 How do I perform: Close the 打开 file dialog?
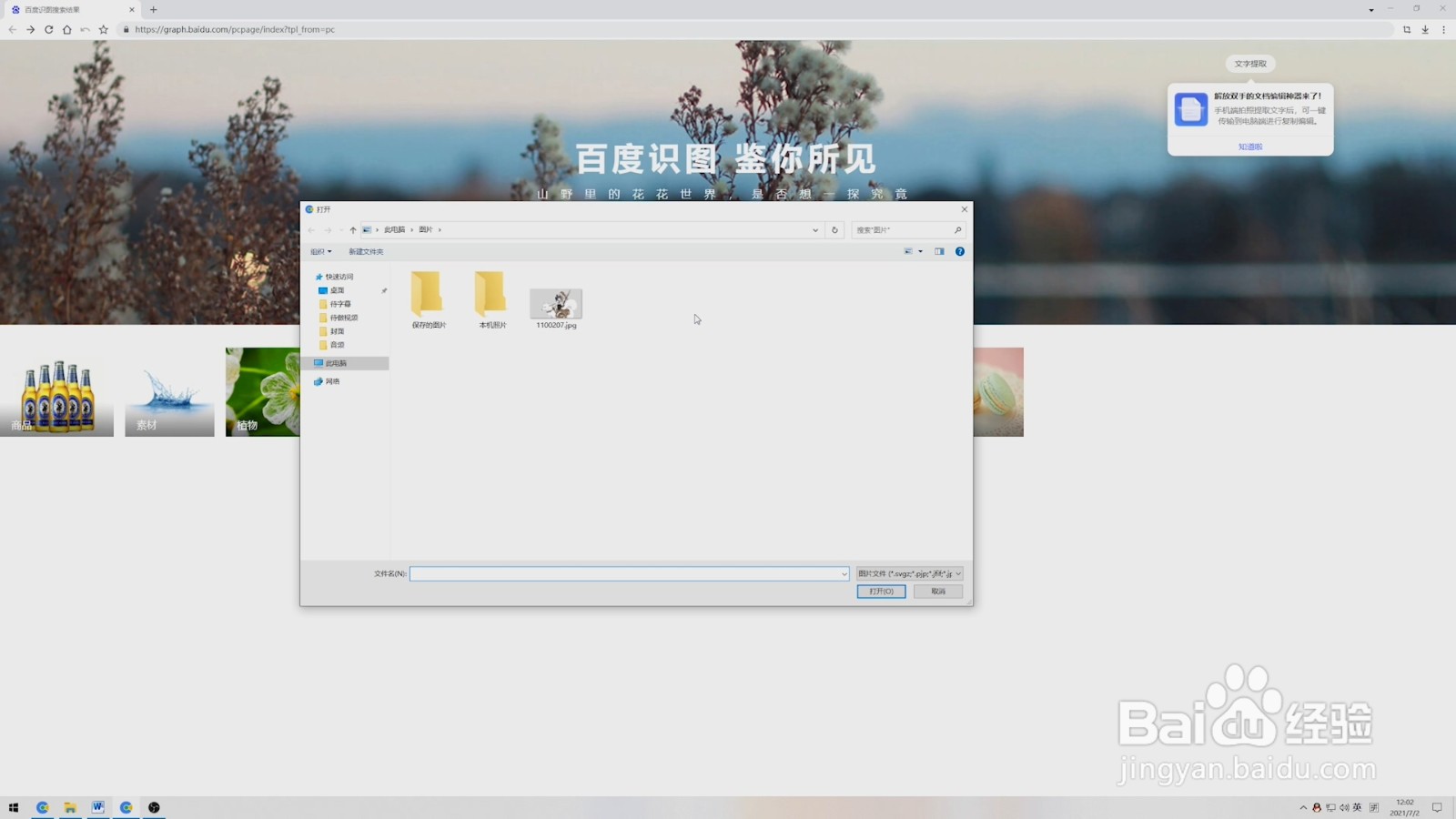click(964, 209)
